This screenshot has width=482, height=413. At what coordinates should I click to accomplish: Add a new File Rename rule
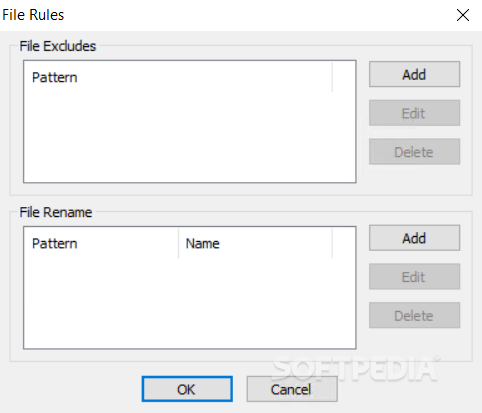click(x=414, y=238)
